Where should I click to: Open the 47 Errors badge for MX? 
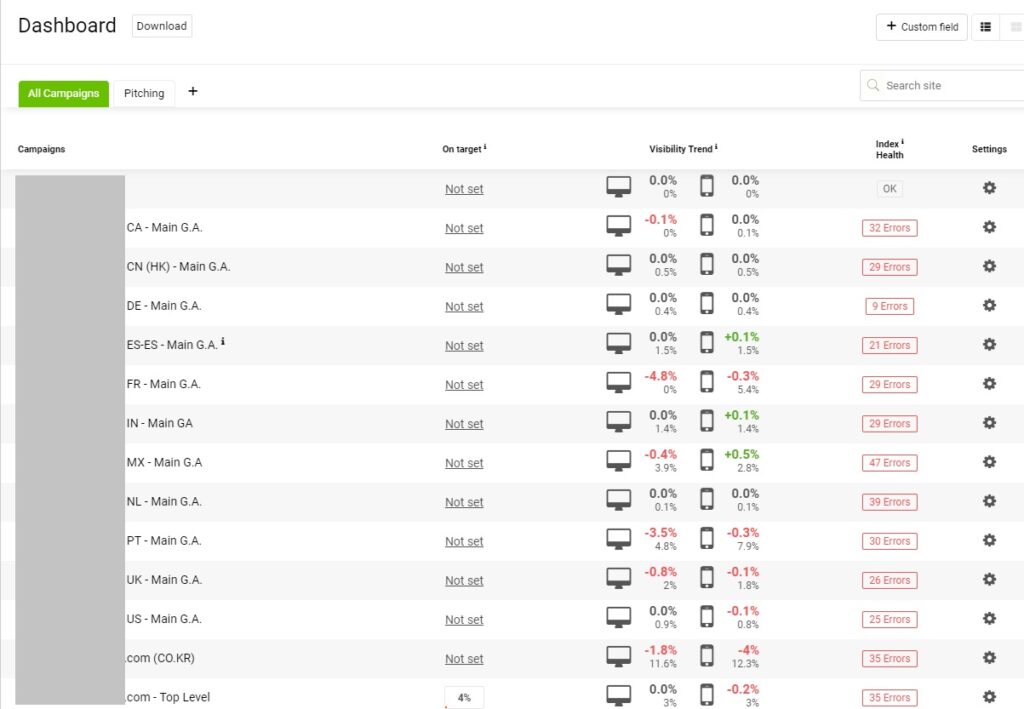[x=889, y=463]
